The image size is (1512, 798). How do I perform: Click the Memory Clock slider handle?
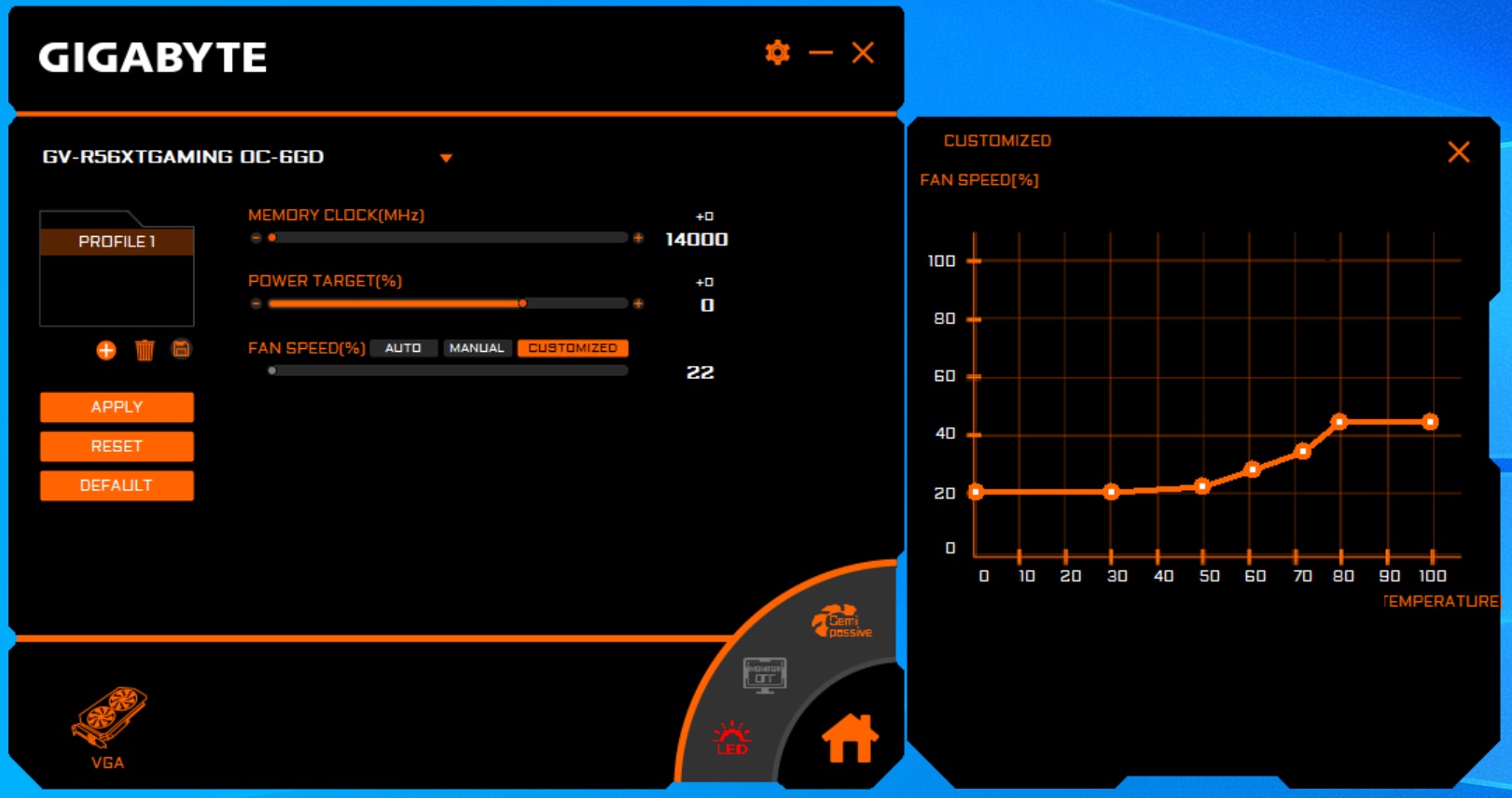(272, 238)
